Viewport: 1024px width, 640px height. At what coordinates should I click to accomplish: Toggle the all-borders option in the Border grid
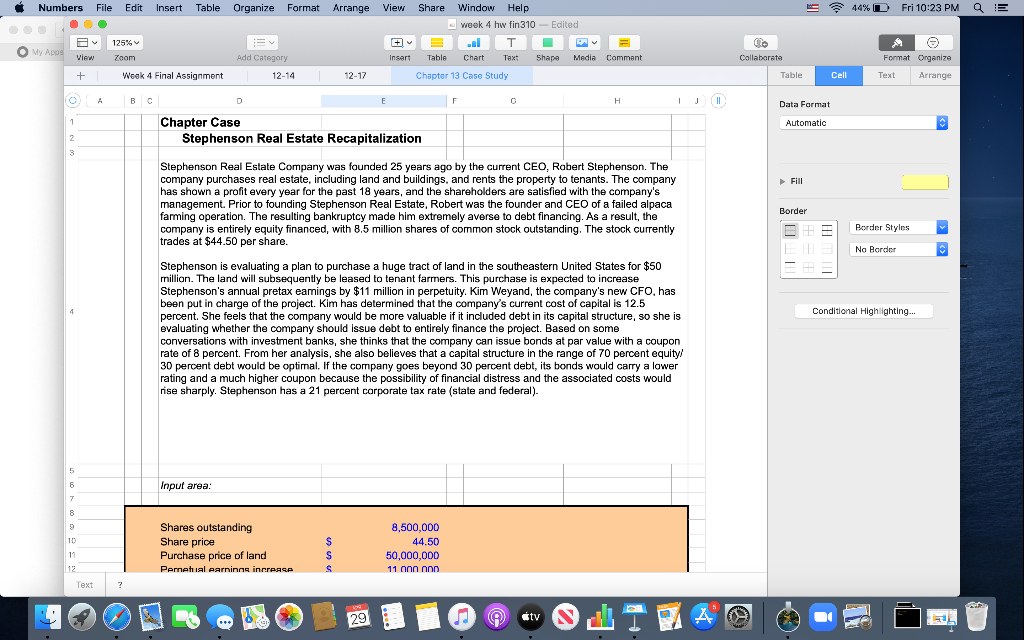click(x=791, y=229)
